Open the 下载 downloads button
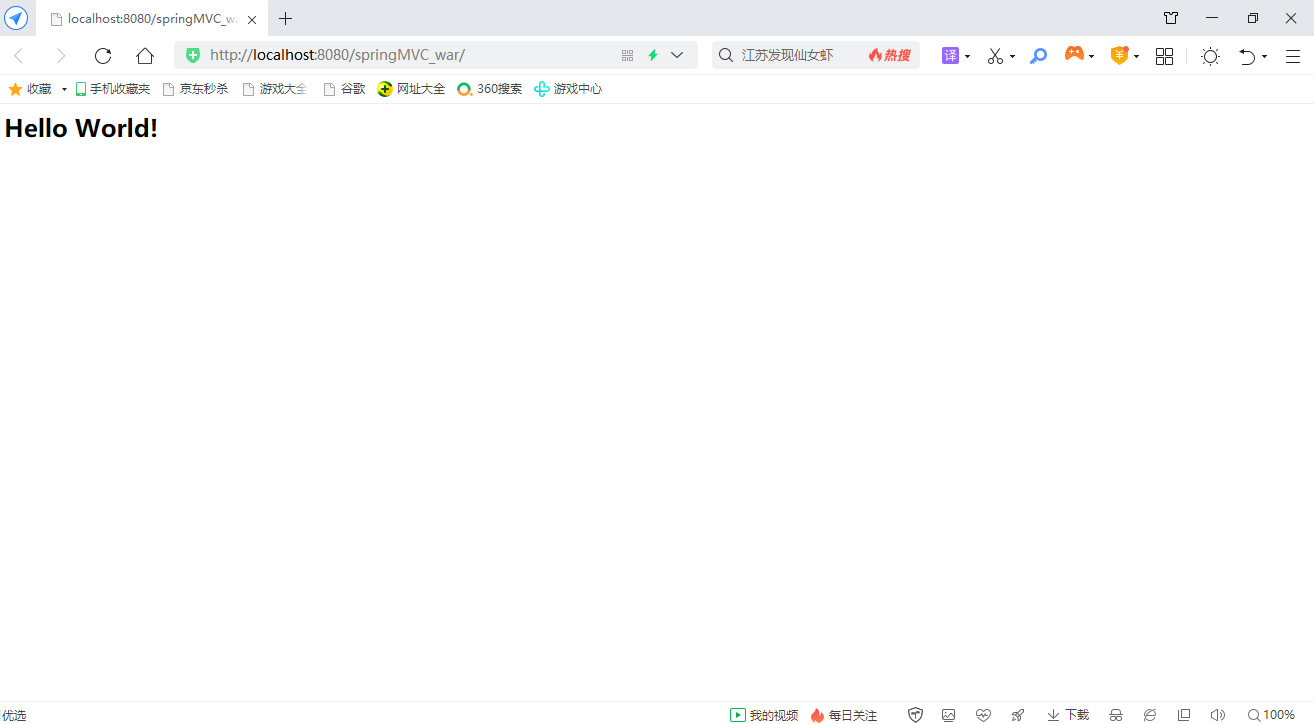 1068,715
